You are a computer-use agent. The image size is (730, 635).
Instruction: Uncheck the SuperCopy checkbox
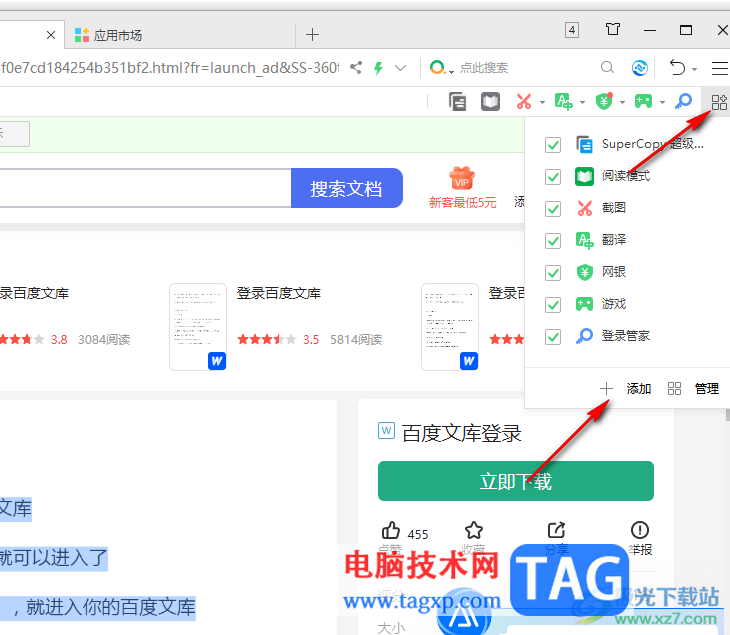click(x=553, y=145)
